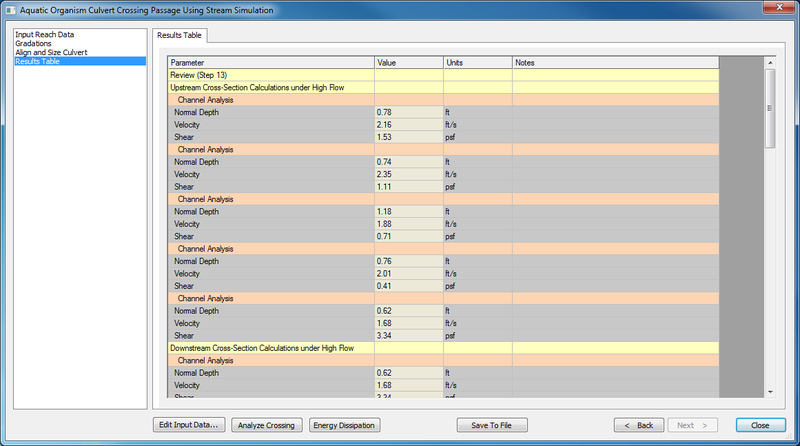
Task: Click the Channel Analysis row above 1.18
Action: click(443, 199)
